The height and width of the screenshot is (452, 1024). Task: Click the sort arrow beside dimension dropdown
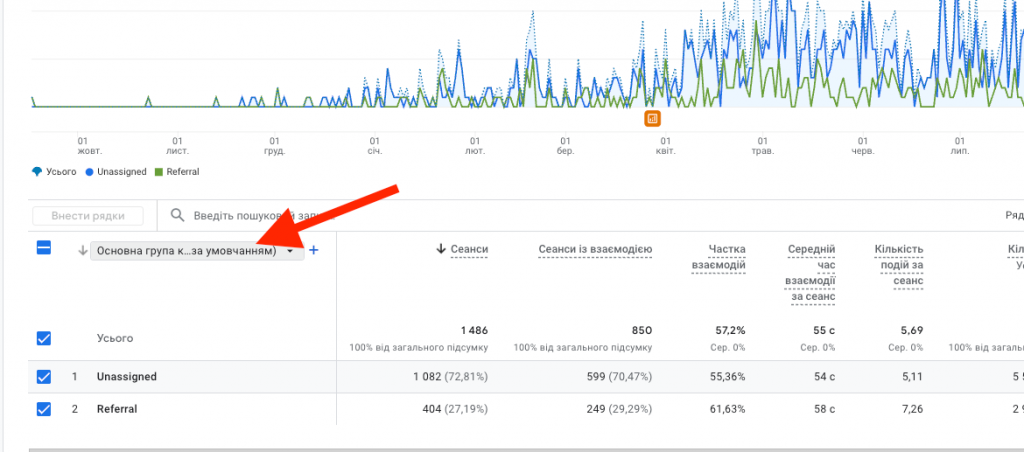click(82, 251)
